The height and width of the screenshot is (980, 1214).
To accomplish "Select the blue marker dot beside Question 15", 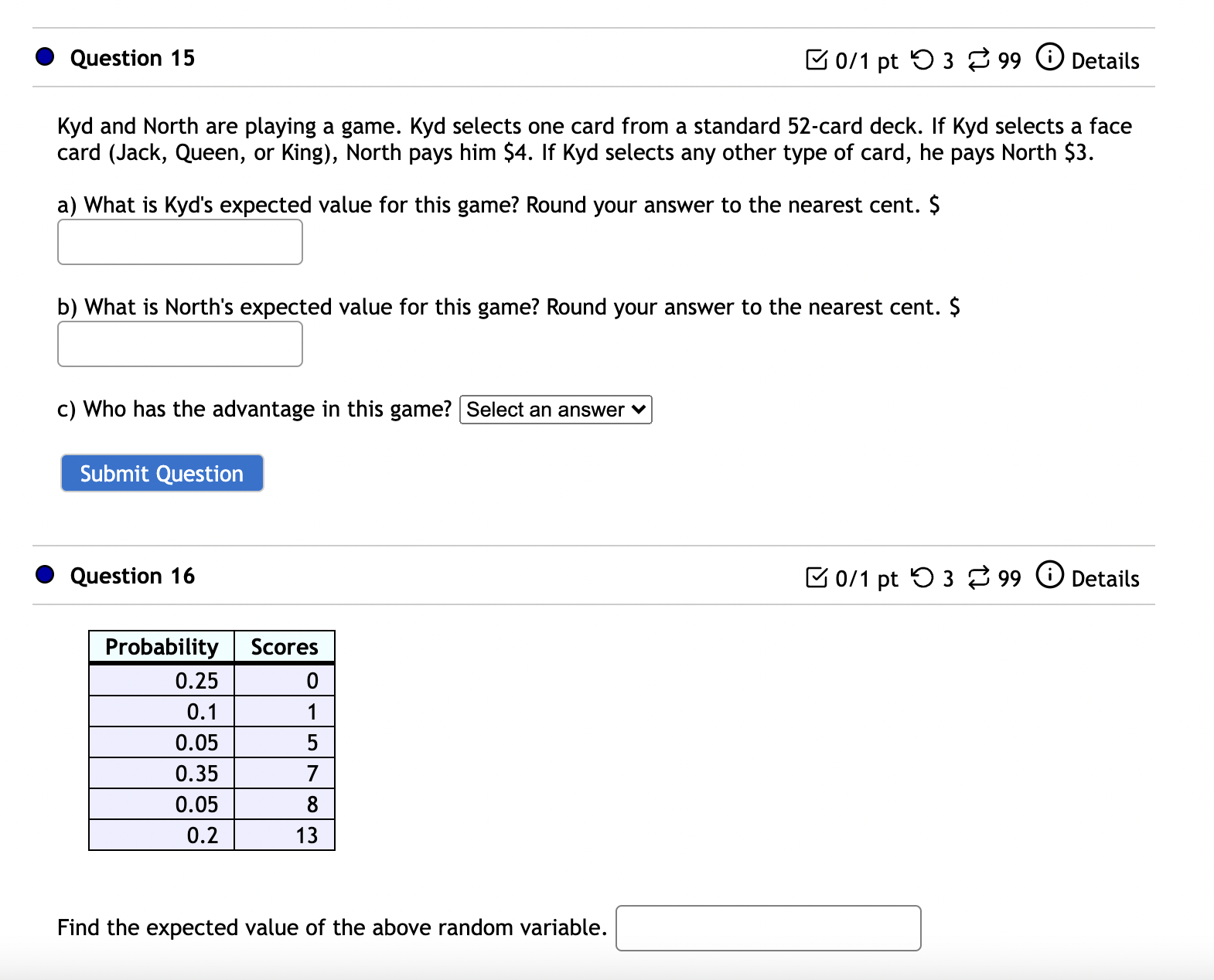I will 44,56.
